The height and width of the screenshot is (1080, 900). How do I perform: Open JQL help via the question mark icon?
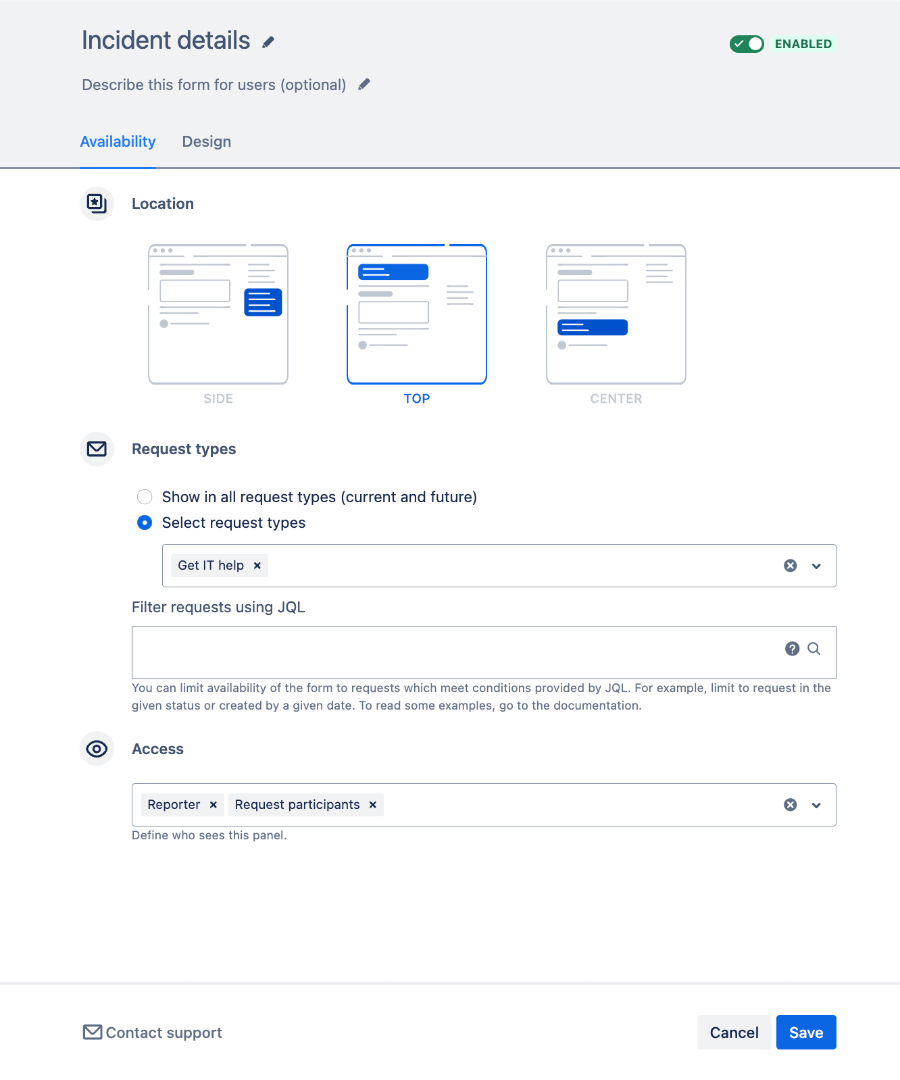coord(792,648)
